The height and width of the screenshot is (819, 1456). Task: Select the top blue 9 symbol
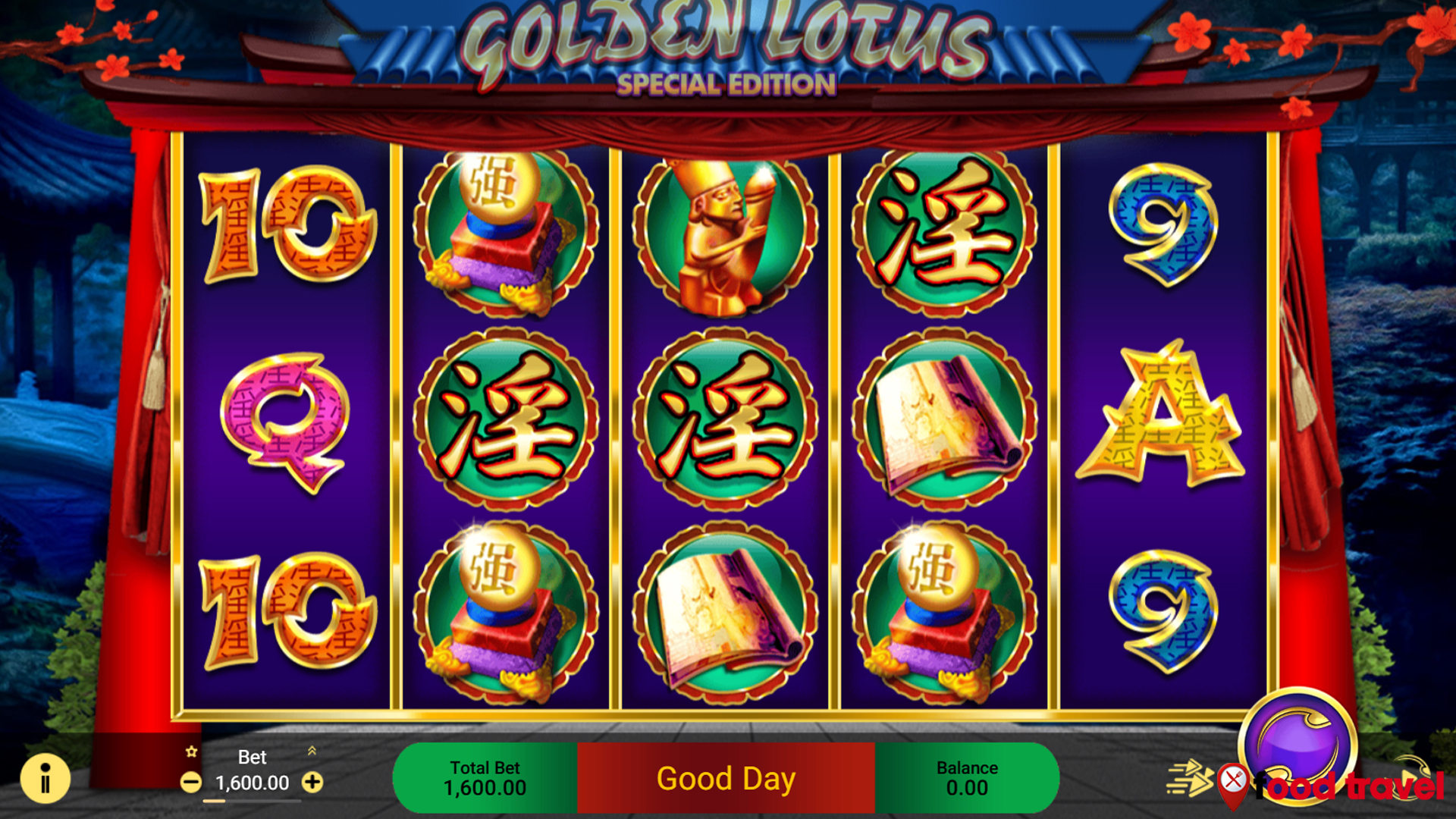pyautogui.click(x=1163, y=225)
